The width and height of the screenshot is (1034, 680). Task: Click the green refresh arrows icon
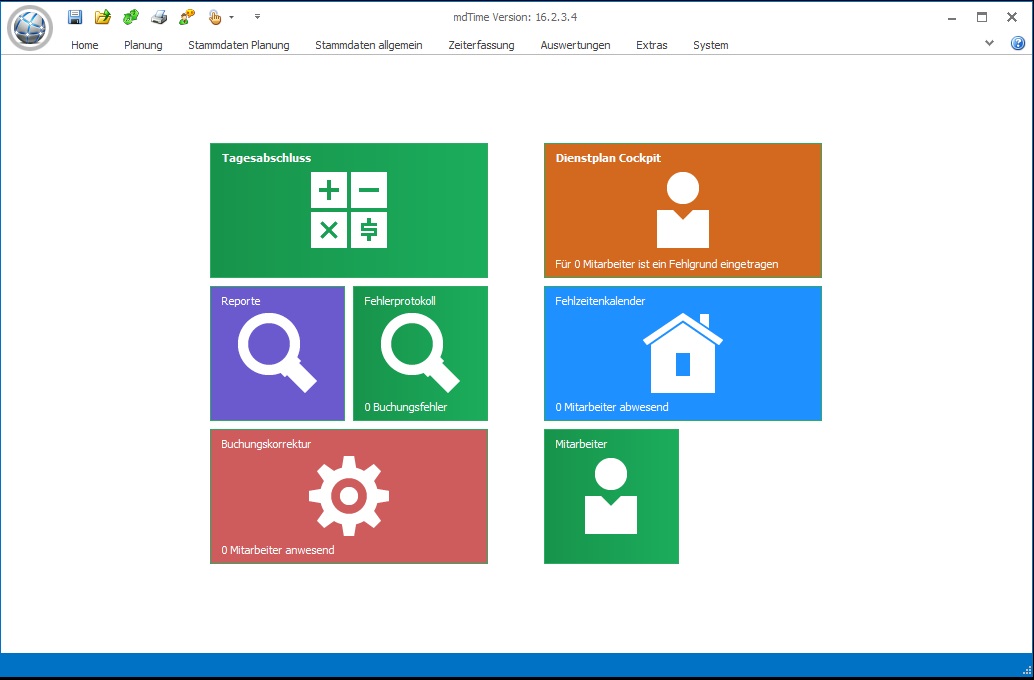point(131,17)
